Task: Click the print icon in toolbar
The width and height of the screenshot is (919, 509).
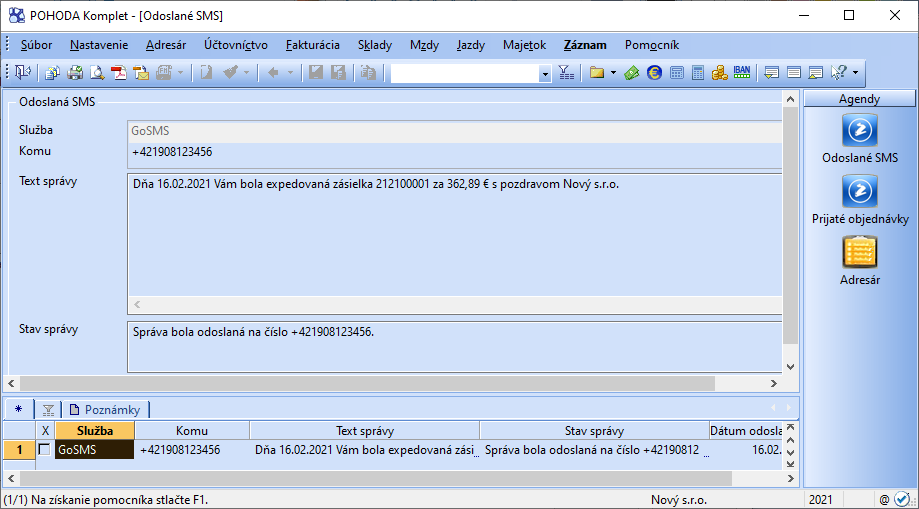Action: 75,72
